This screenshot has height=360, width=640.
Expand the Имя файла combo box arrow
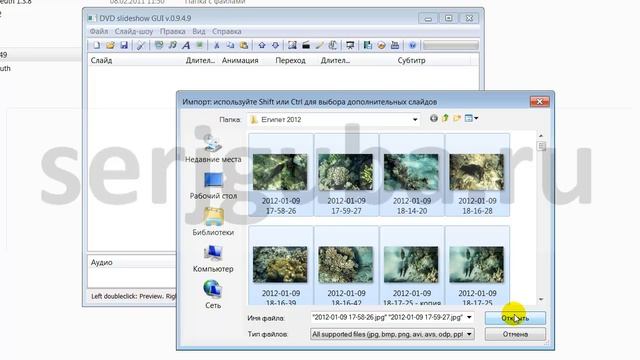(x=469, y=317)
